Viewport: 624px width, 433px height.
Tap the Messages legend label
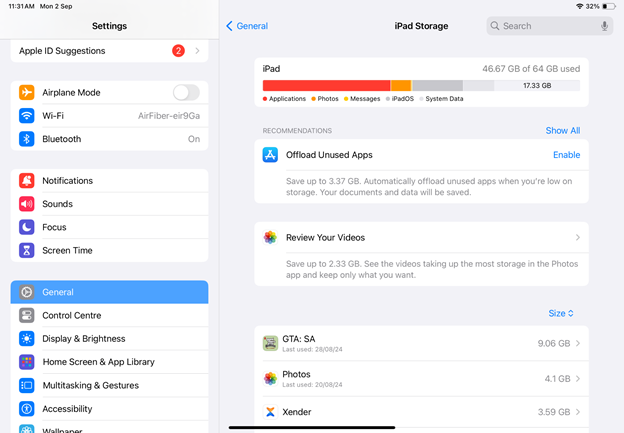click(x=365, y=99)
